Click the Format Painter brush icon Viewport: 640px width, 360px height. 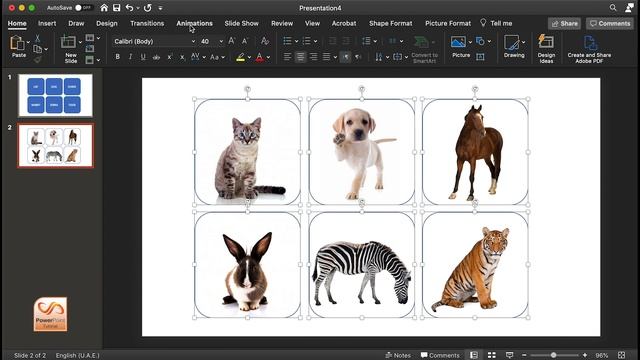[38, 60]
